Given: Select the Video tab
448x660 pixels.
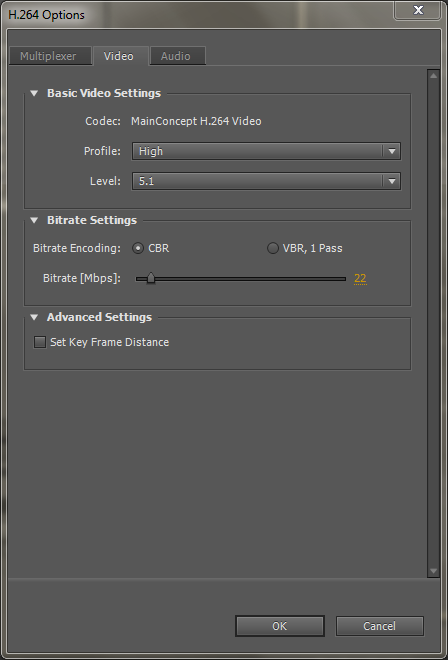Looking at the screenshot, I should coord(120,56).
